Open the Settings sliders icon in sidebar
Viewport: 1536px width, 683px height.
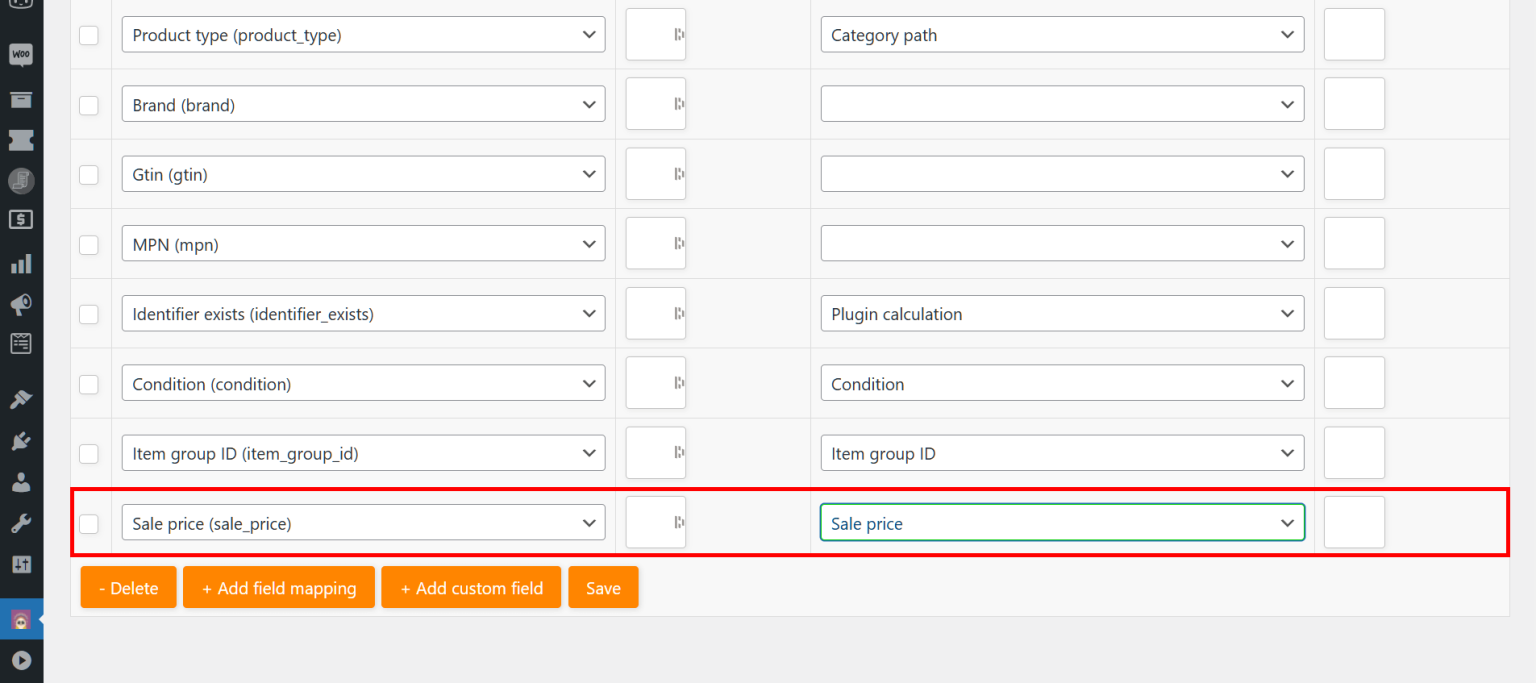coord(21,563)
